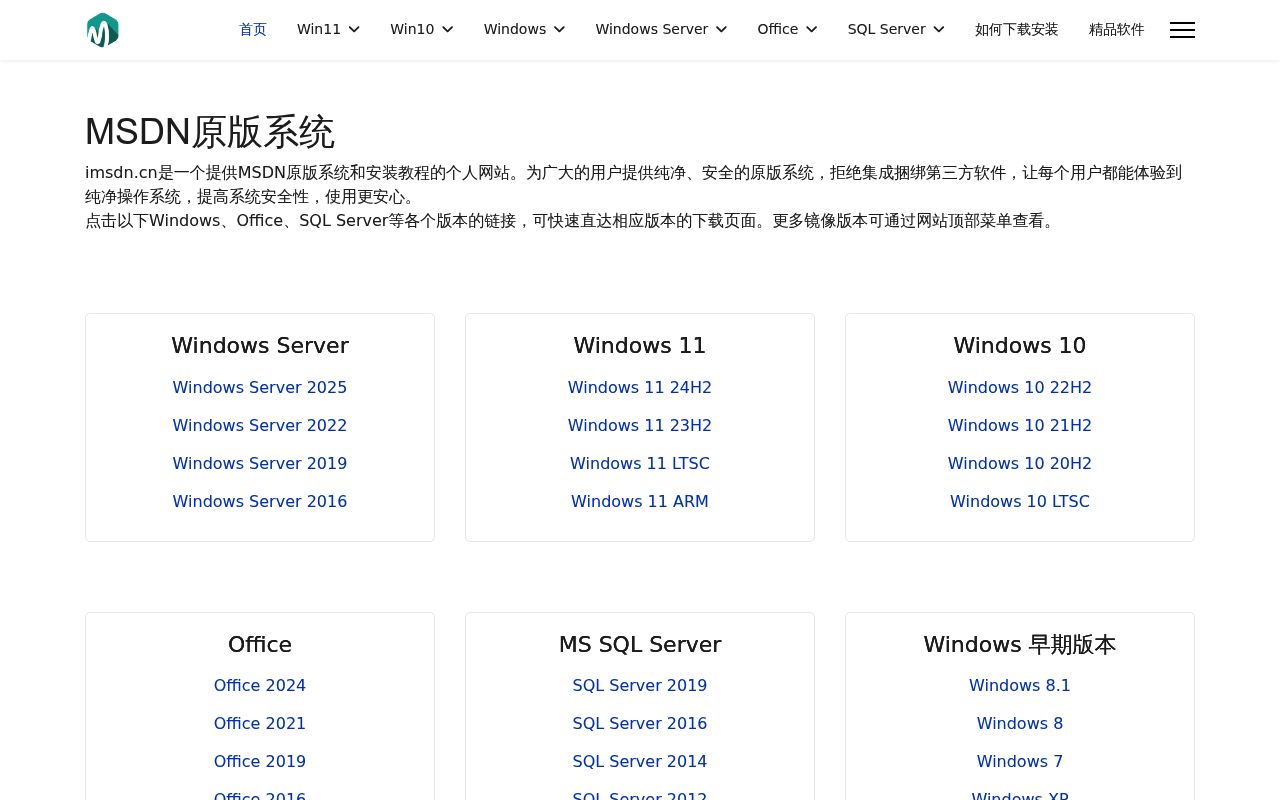Open SQL Server 2014 link
This screenshot has width=1280, height=800.
[640, 762]
